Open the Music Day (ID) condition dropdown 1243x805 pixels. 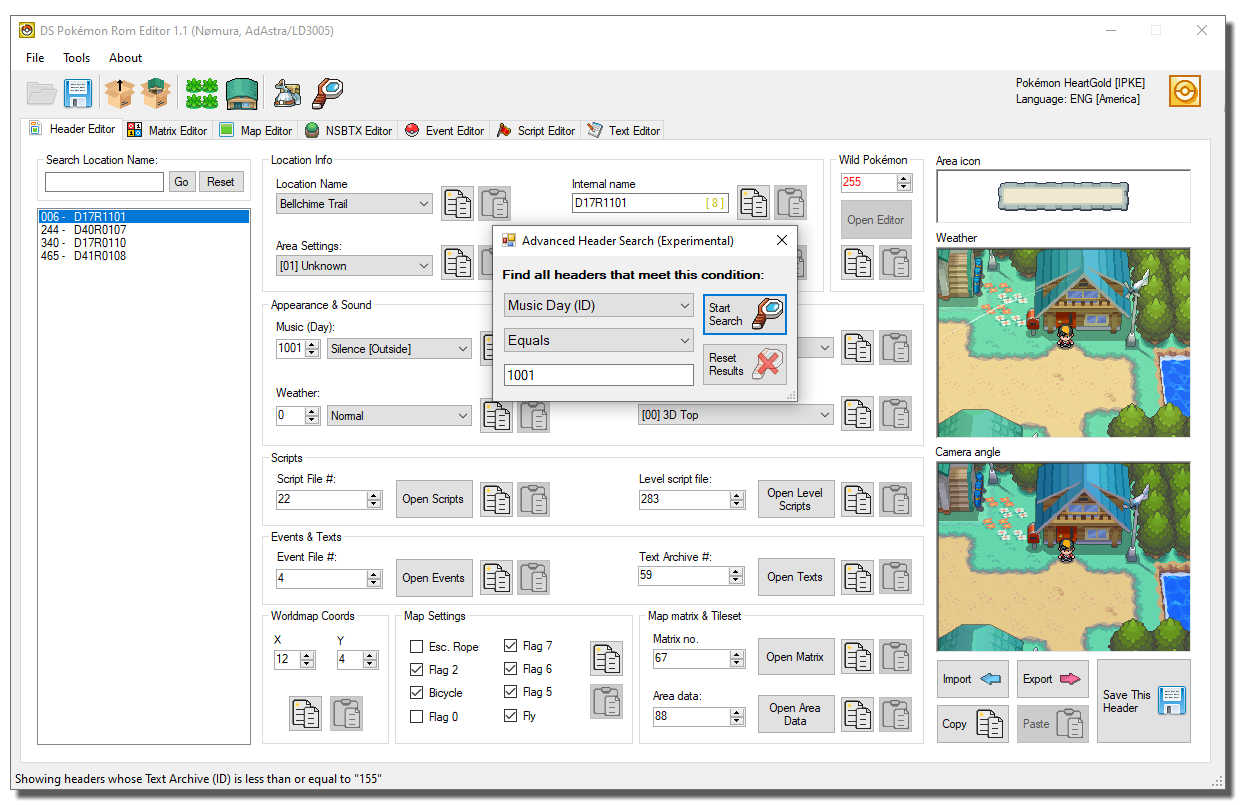599,306
